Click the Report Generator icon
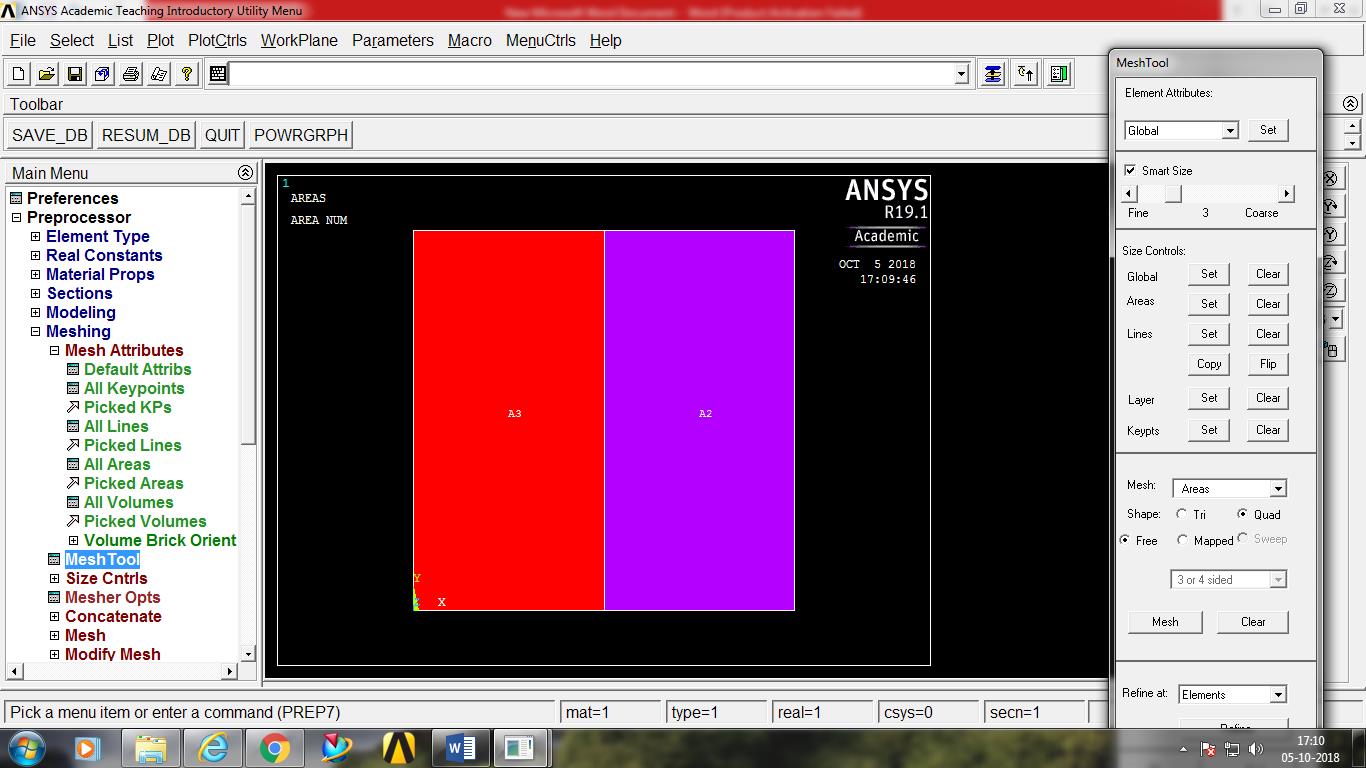 [x=159, y=74]
